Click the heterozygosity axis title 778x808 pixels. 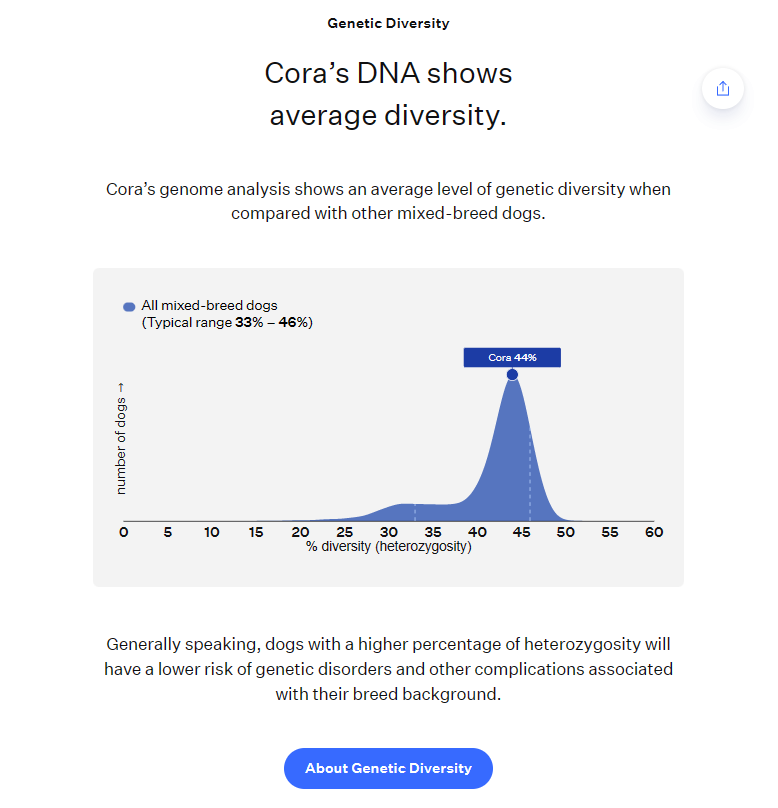pyautogui.click(x=388, y=546)
